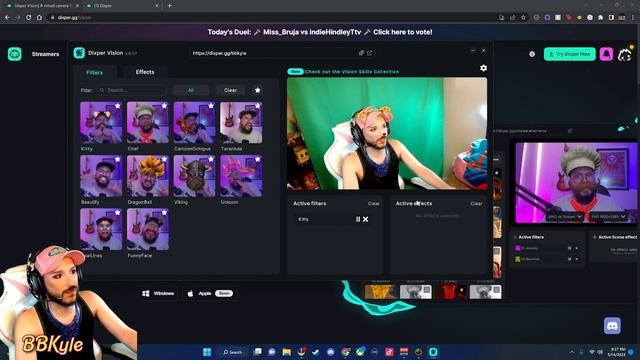This screenshot has width=640, height=360.
Task: Expand the camera source dropdown in background preview
Action: click(564, 217)
